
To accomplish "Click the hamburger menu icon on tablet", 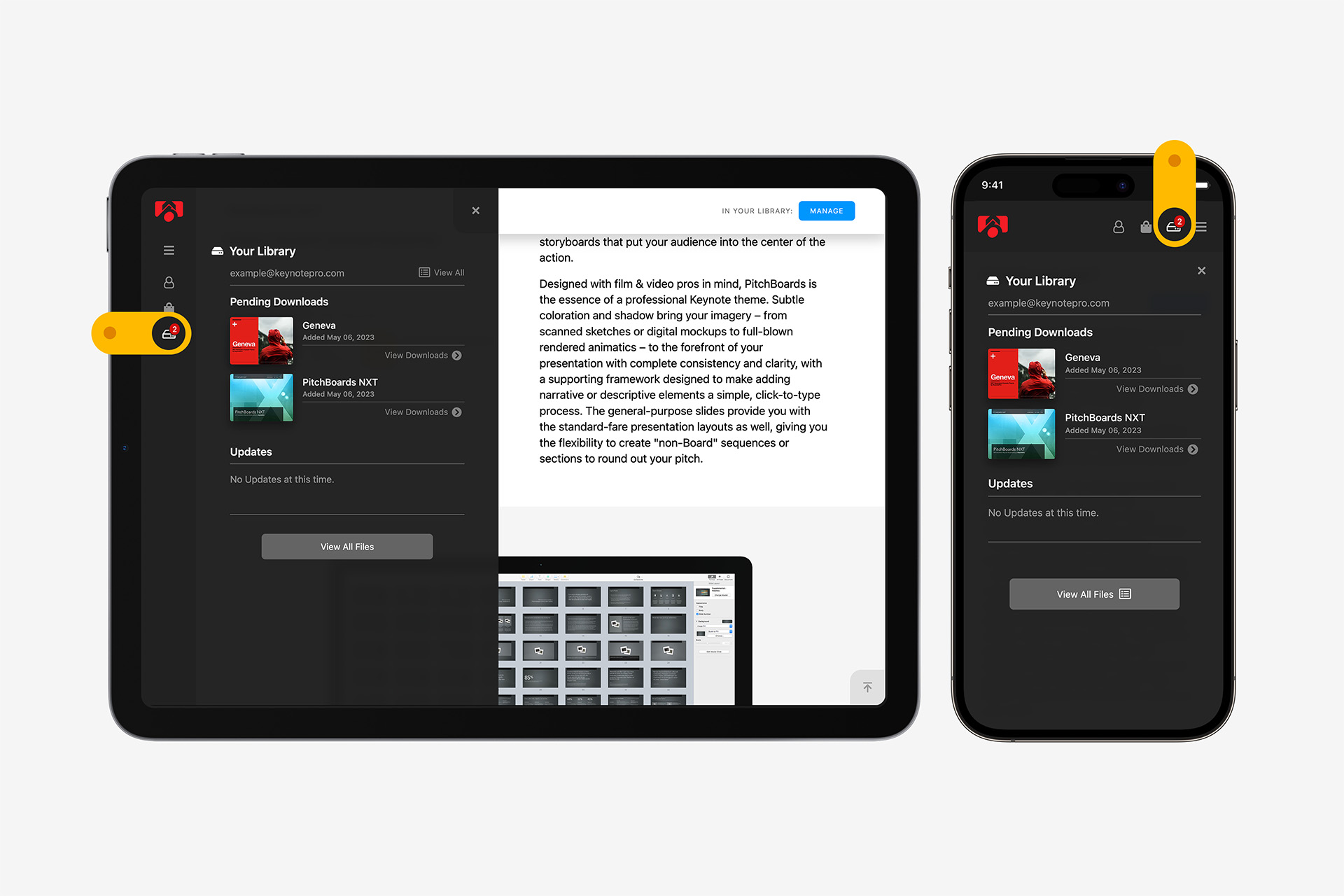I will (x=168, y=251).
